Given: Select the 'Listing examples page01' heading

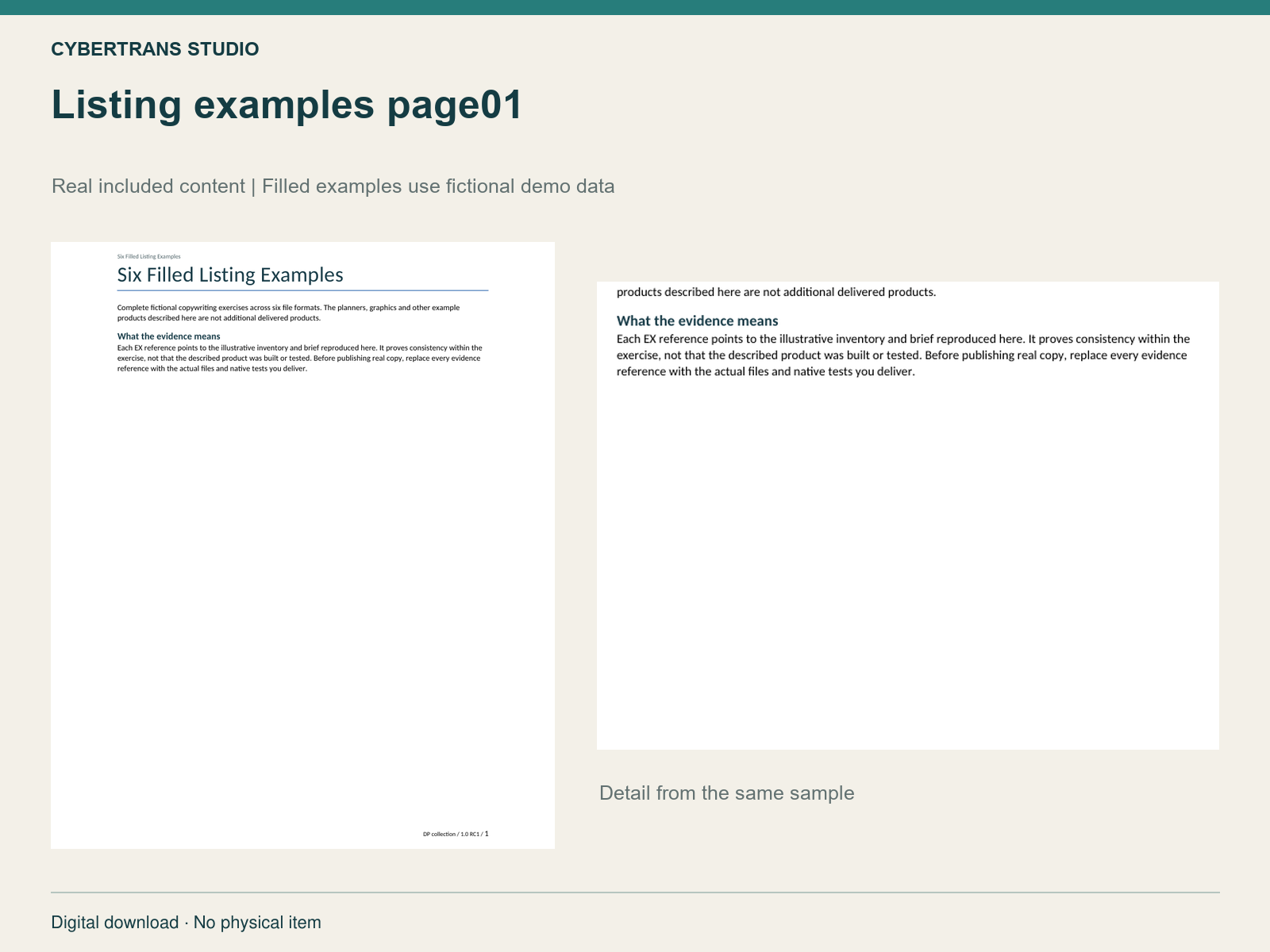Looking at the screenshot, I should click(x=287, y=105).
